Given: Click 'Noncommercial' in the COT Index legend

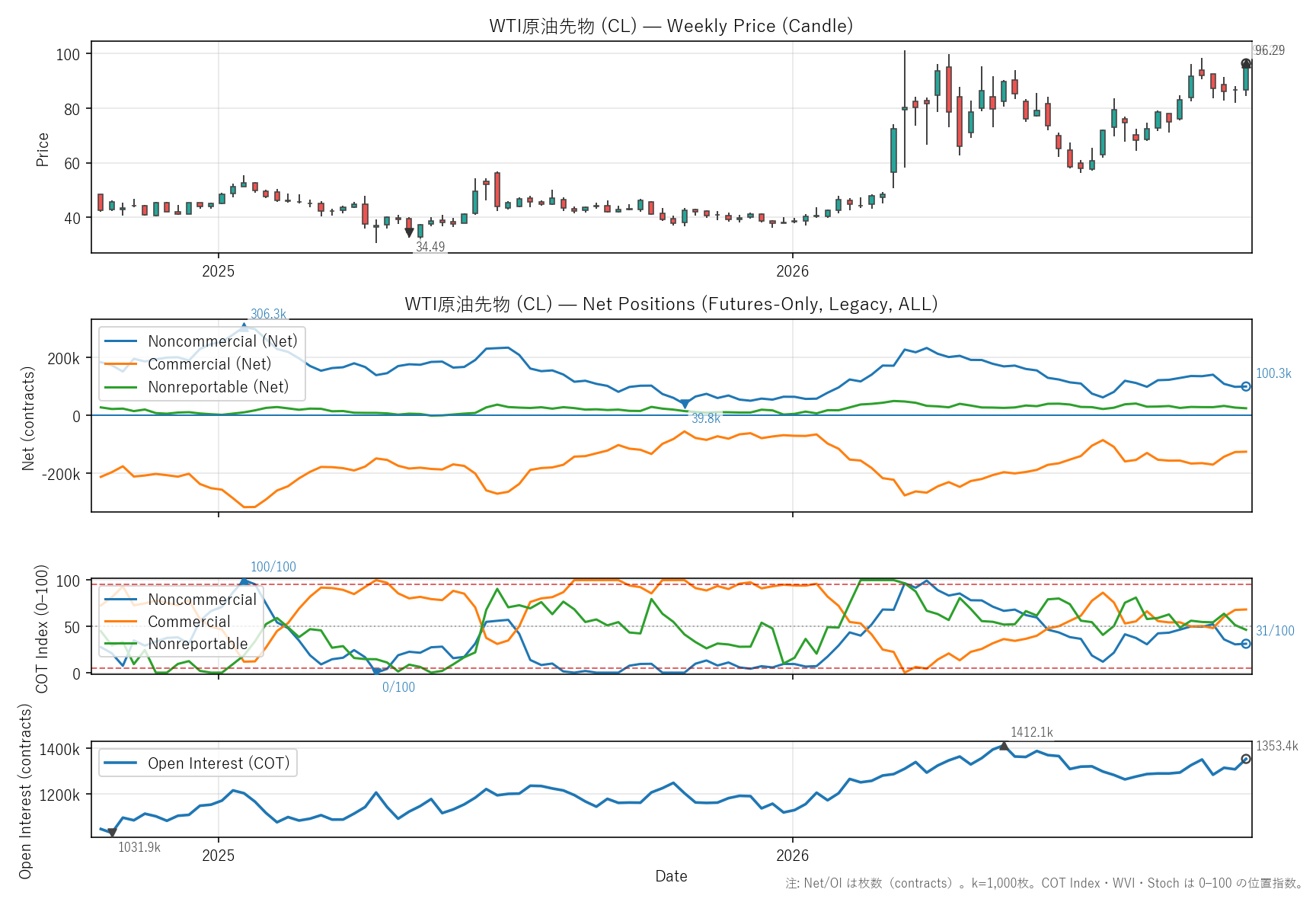Looking at the screenshot, I should (x=203, y=600).
